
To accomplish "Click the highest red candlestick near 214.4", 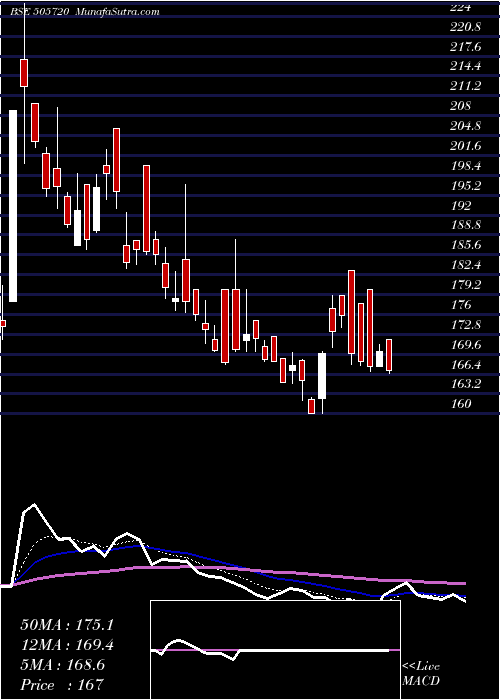I will (24, 73).
